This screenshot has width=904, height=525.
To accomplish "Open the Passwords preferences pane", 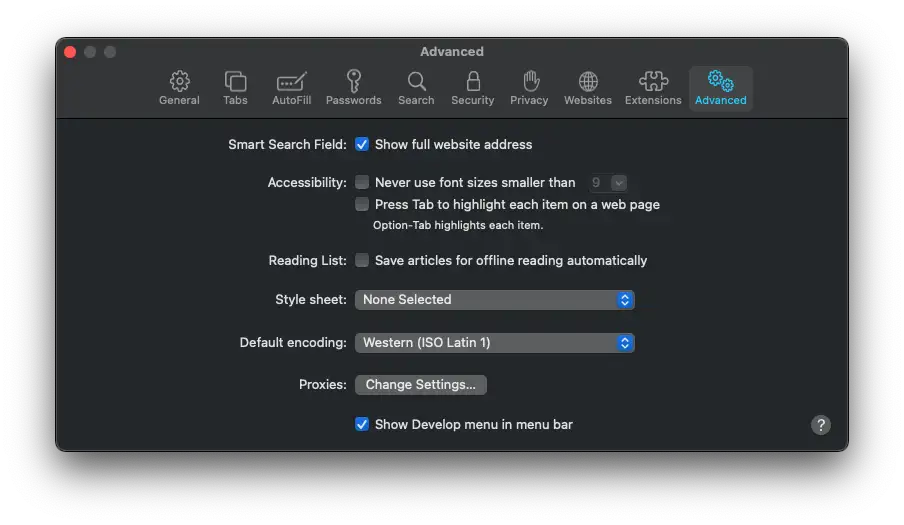I will [x=353, y=88].
